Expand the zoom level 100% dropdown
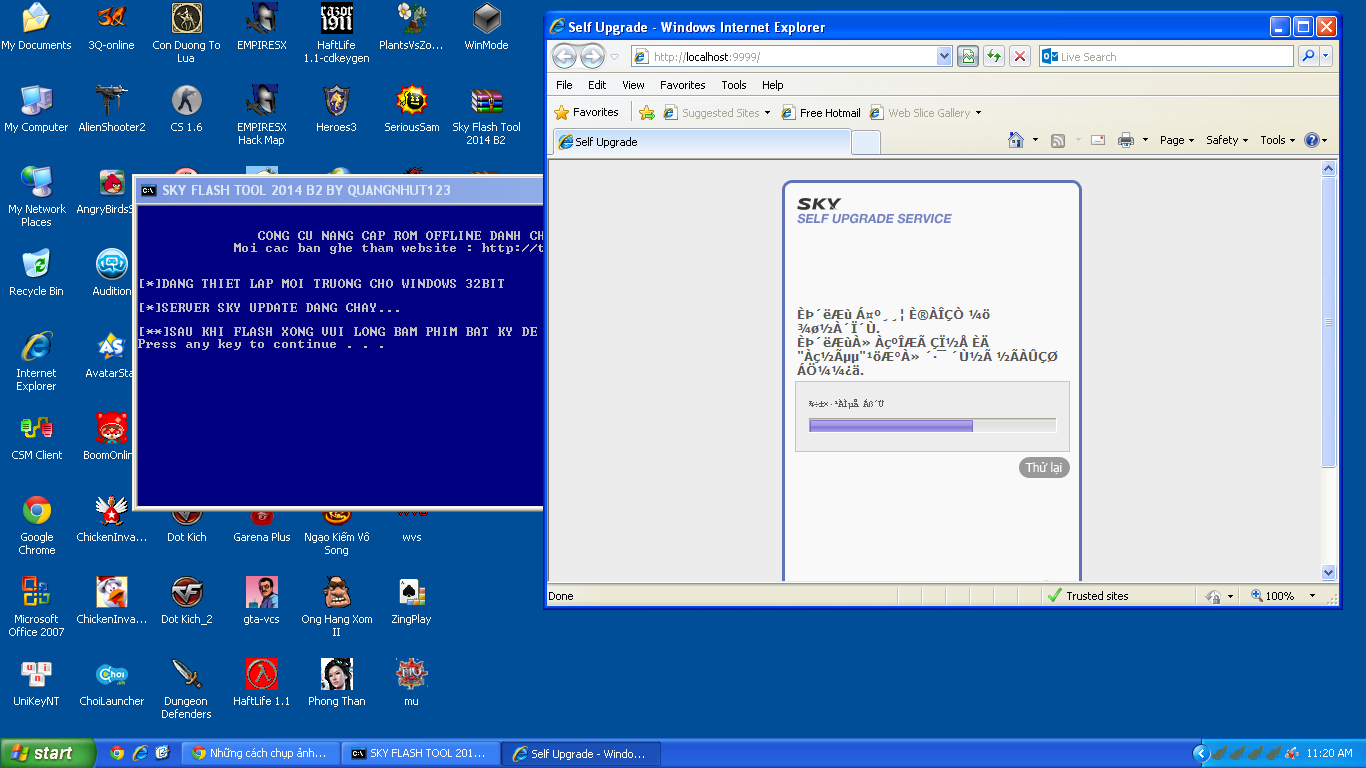This screenshot has height=768, width=1366. (1312, 596)
